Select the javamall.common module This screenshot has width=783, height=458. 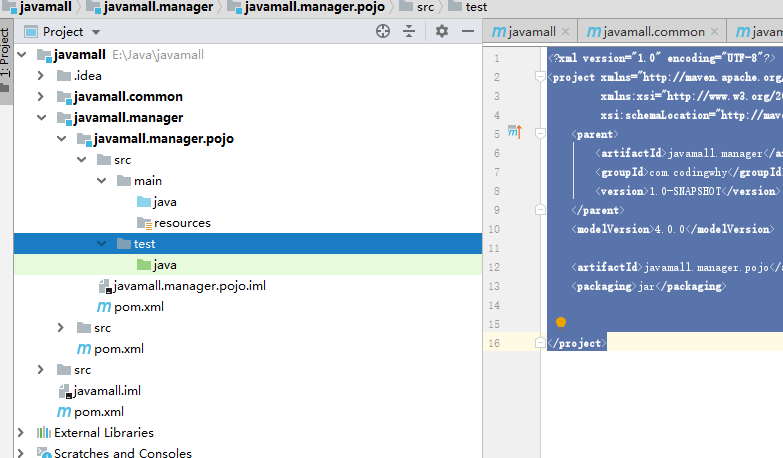[x=120, y=96]
